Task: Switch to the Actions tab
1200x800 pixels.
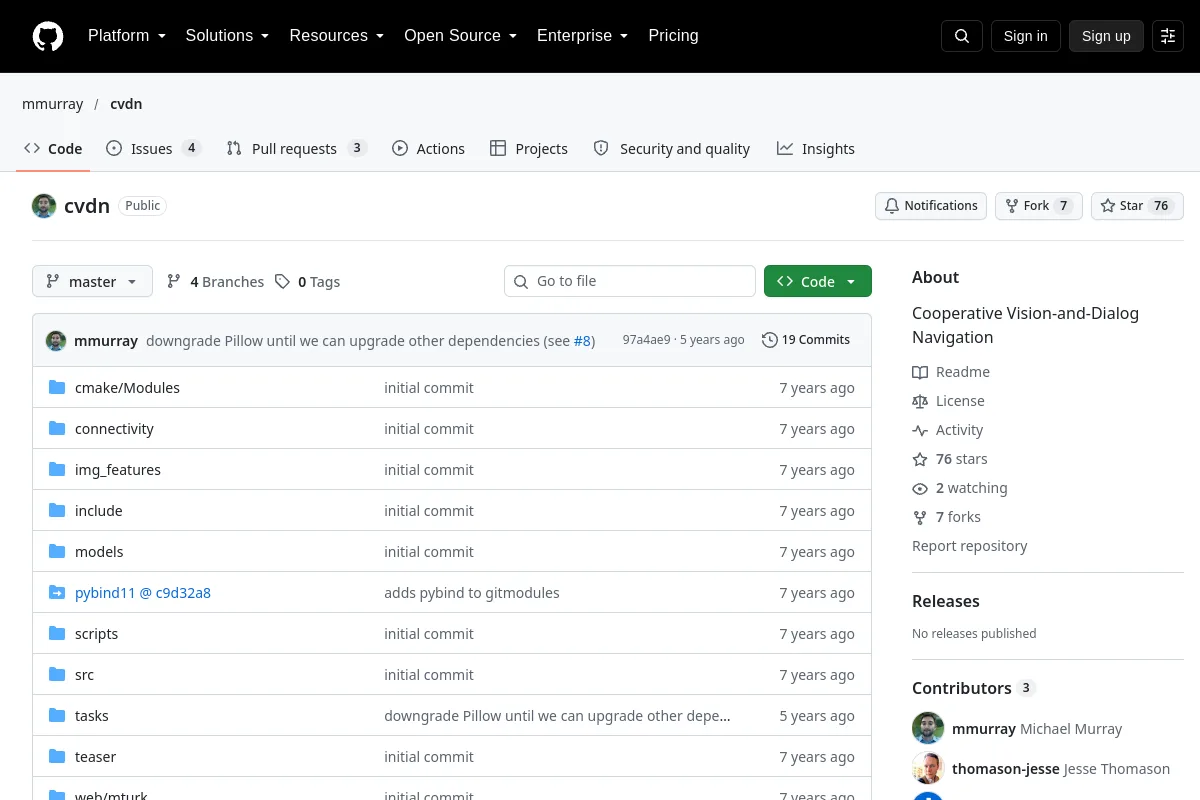Action: click(x=428, y=149)
